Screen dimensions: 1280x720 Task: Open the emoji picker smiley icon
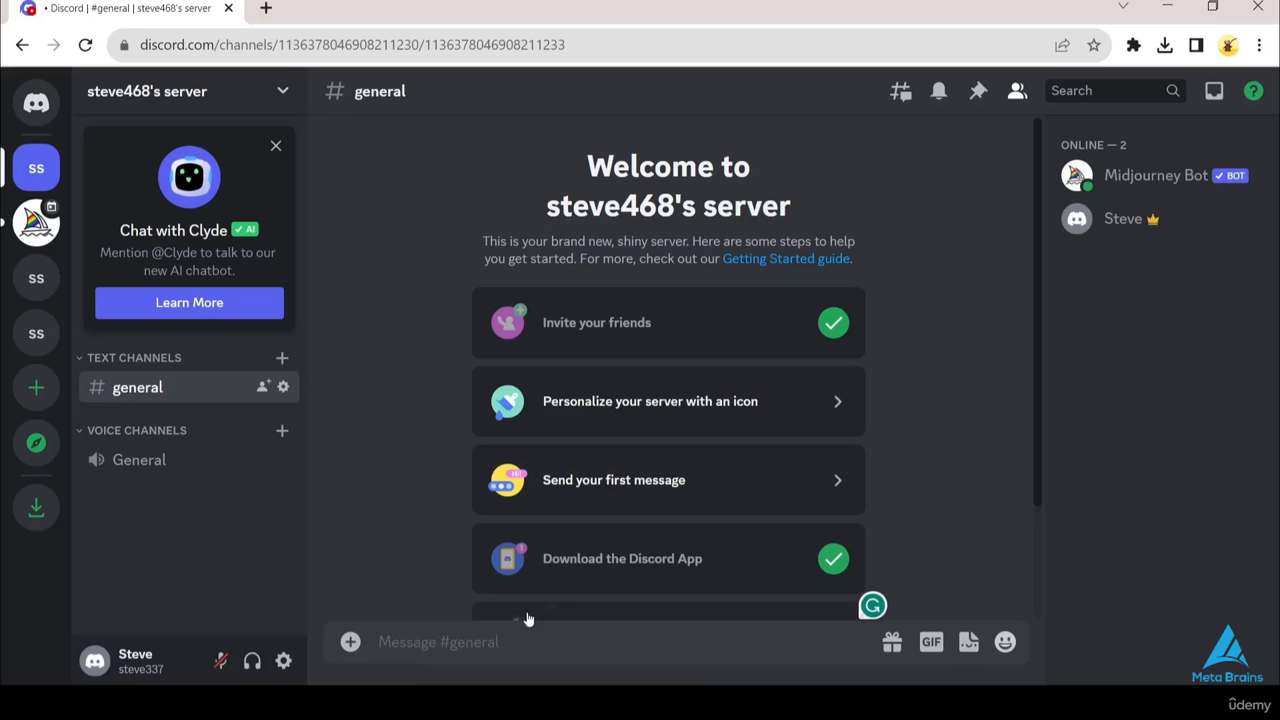click(x=1005, y=642)
